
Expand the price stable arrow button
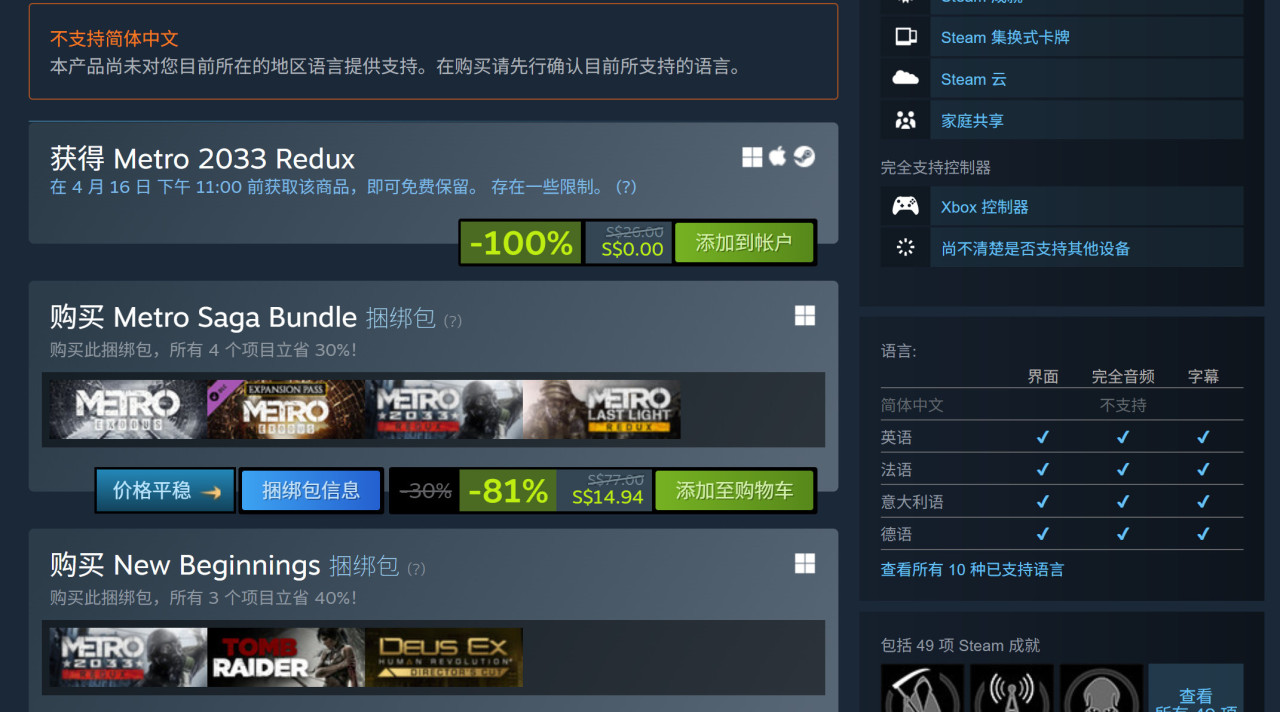[x=165, y=490]
